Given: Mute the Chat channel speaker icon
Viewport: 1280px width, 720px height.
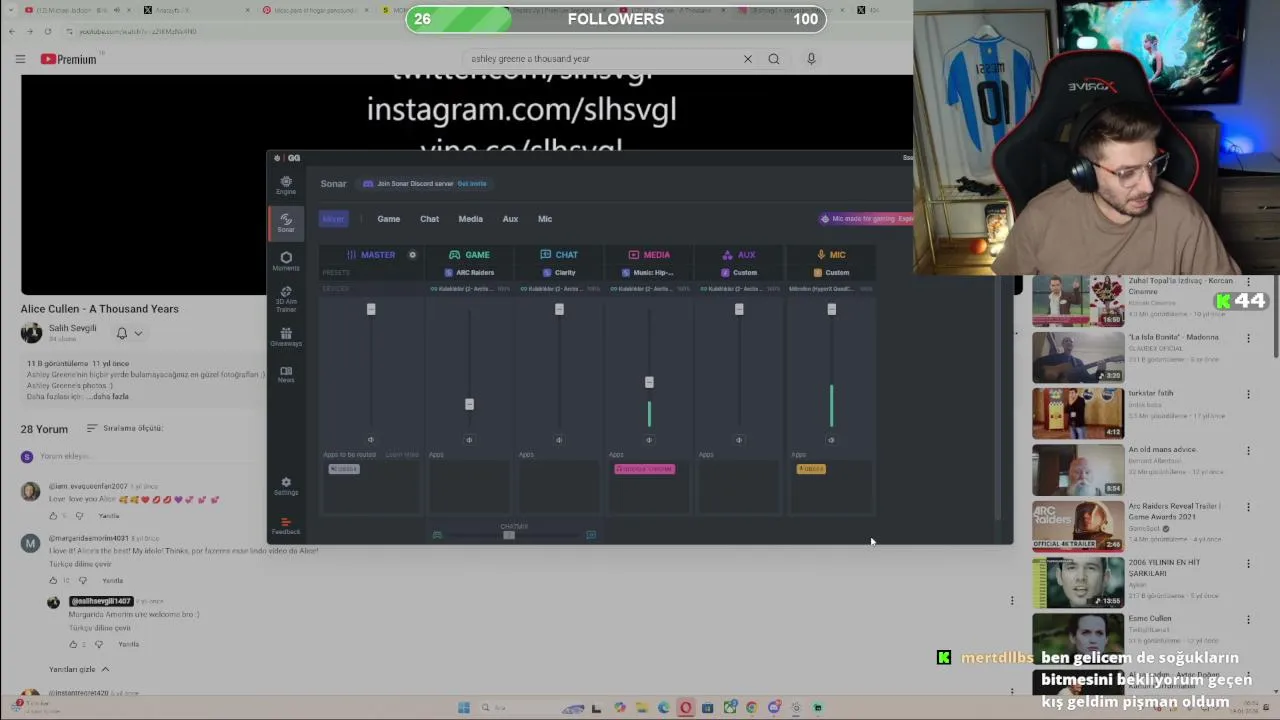Looking at the screenshot, I should 559,439.
